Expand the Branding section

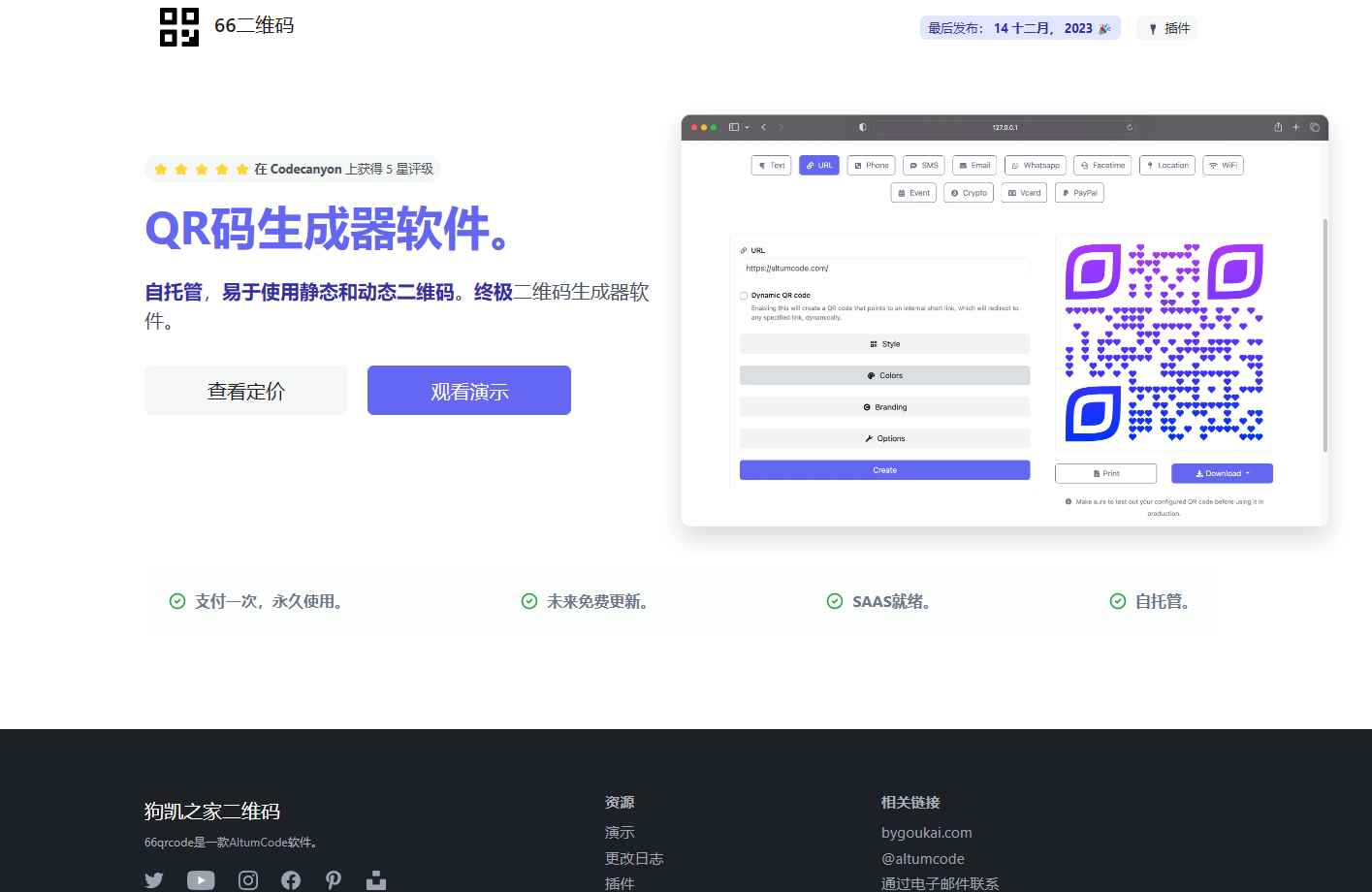884,407
